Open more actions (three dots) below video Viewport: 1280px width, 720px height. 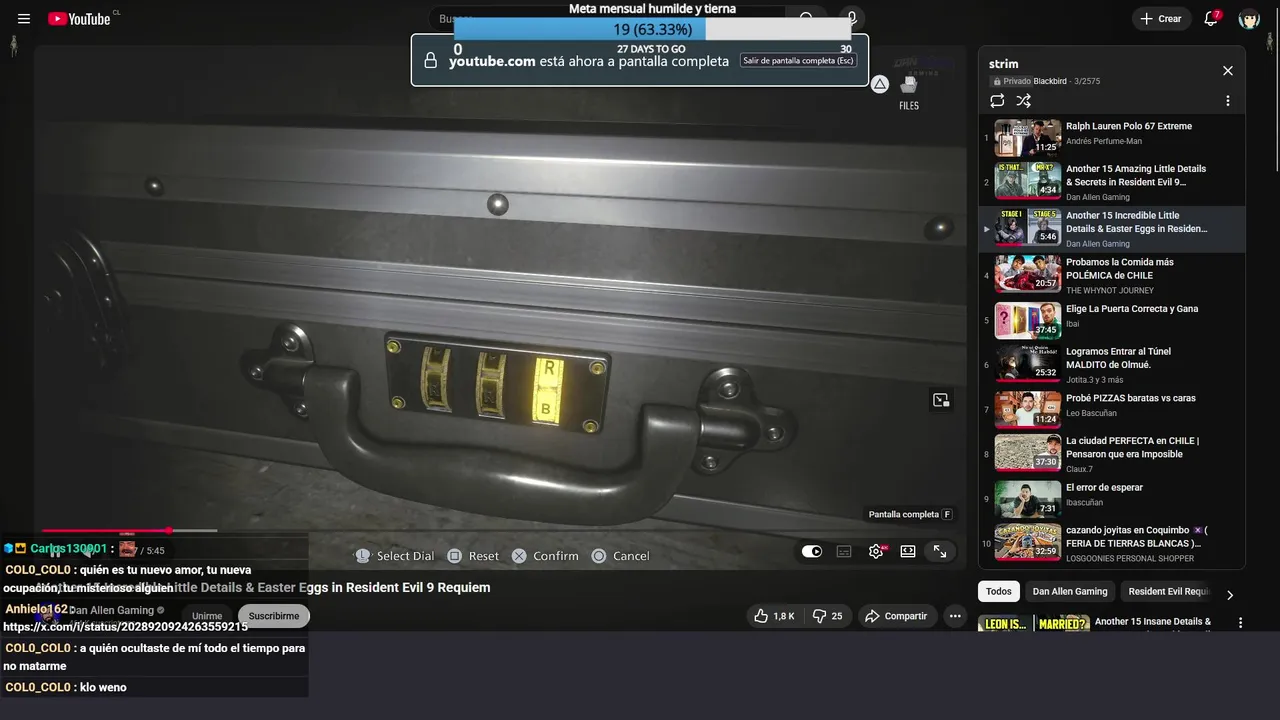click(x=955, y=616)
